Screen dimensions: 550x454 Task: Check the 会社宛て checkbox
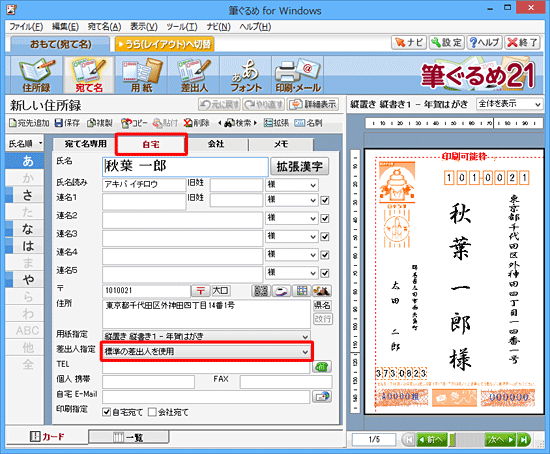click(152, 412)
